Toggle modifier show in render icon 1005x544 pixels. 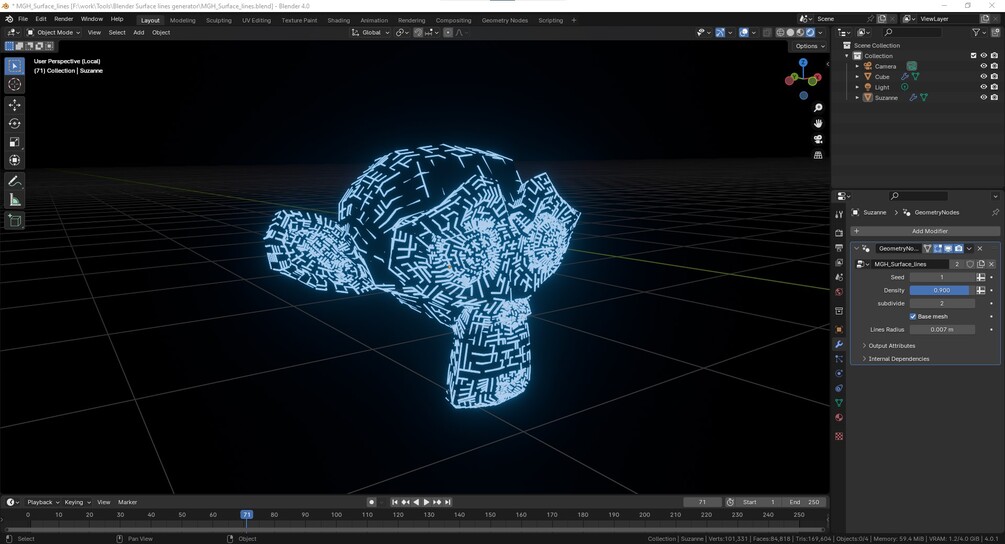958,249
